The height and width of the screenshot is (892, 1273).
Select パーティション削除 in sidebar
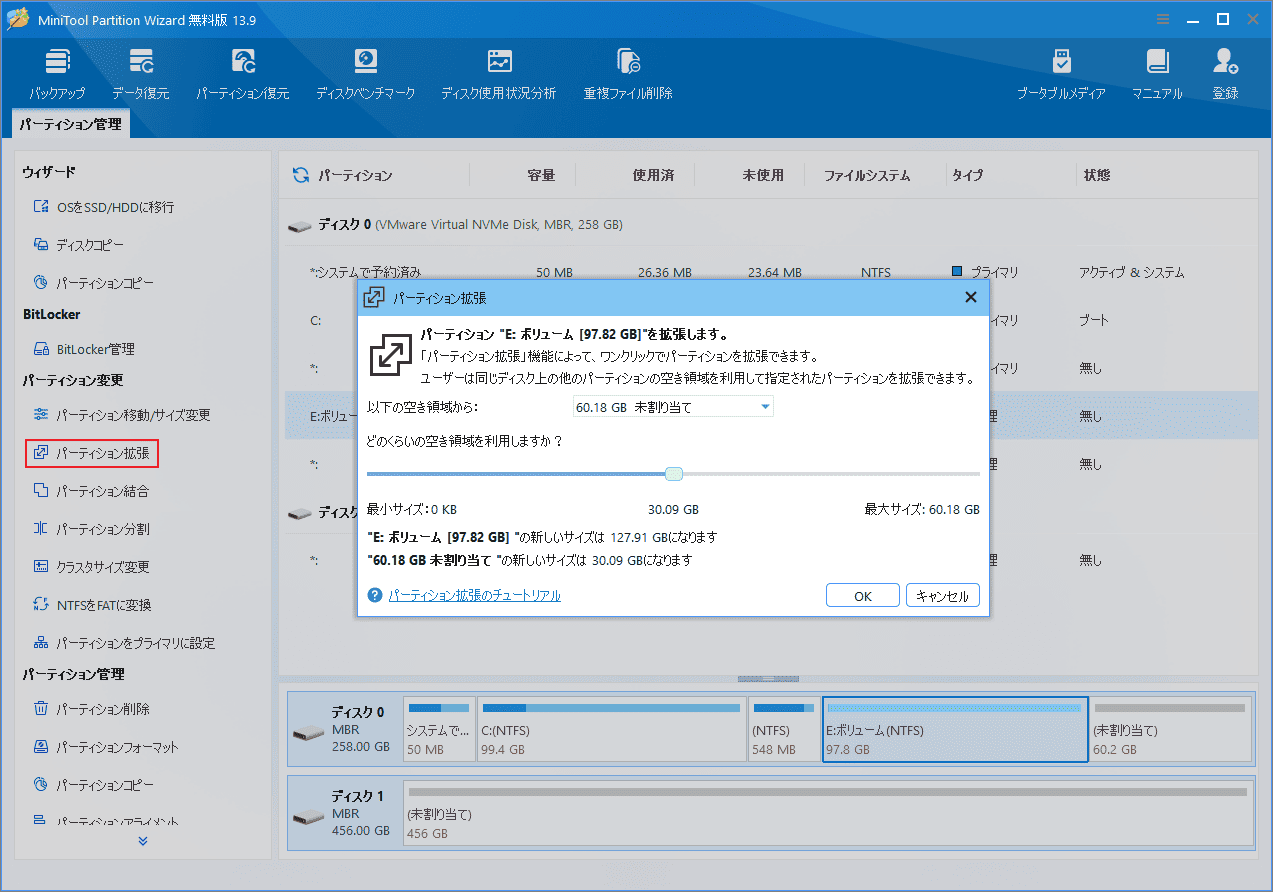pyautogui.click(x=92, y=709)
